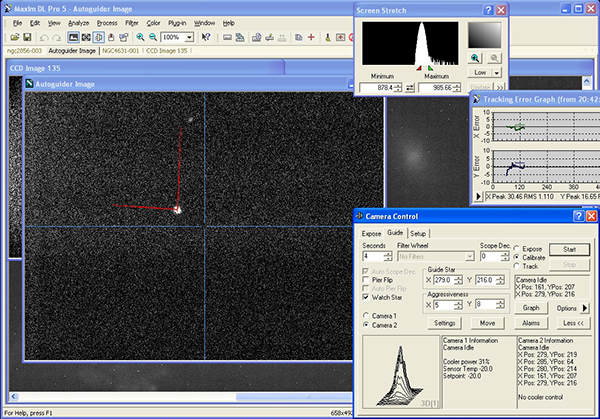Image resolution: width=600 pixels, height=419 pixels.
Task: Expand the Options arrow menu
Action: (x=585, y=308)
